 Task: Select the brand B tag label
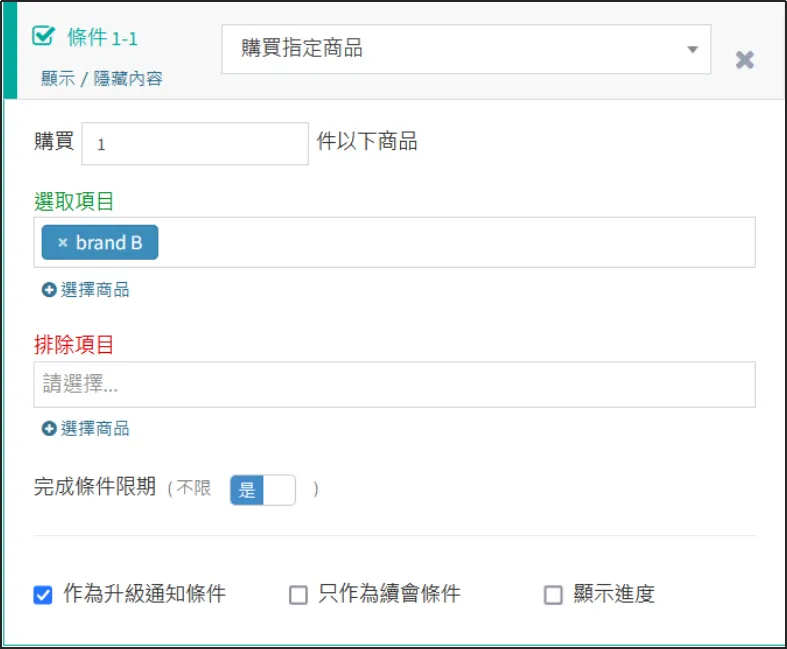click(109, 243)
